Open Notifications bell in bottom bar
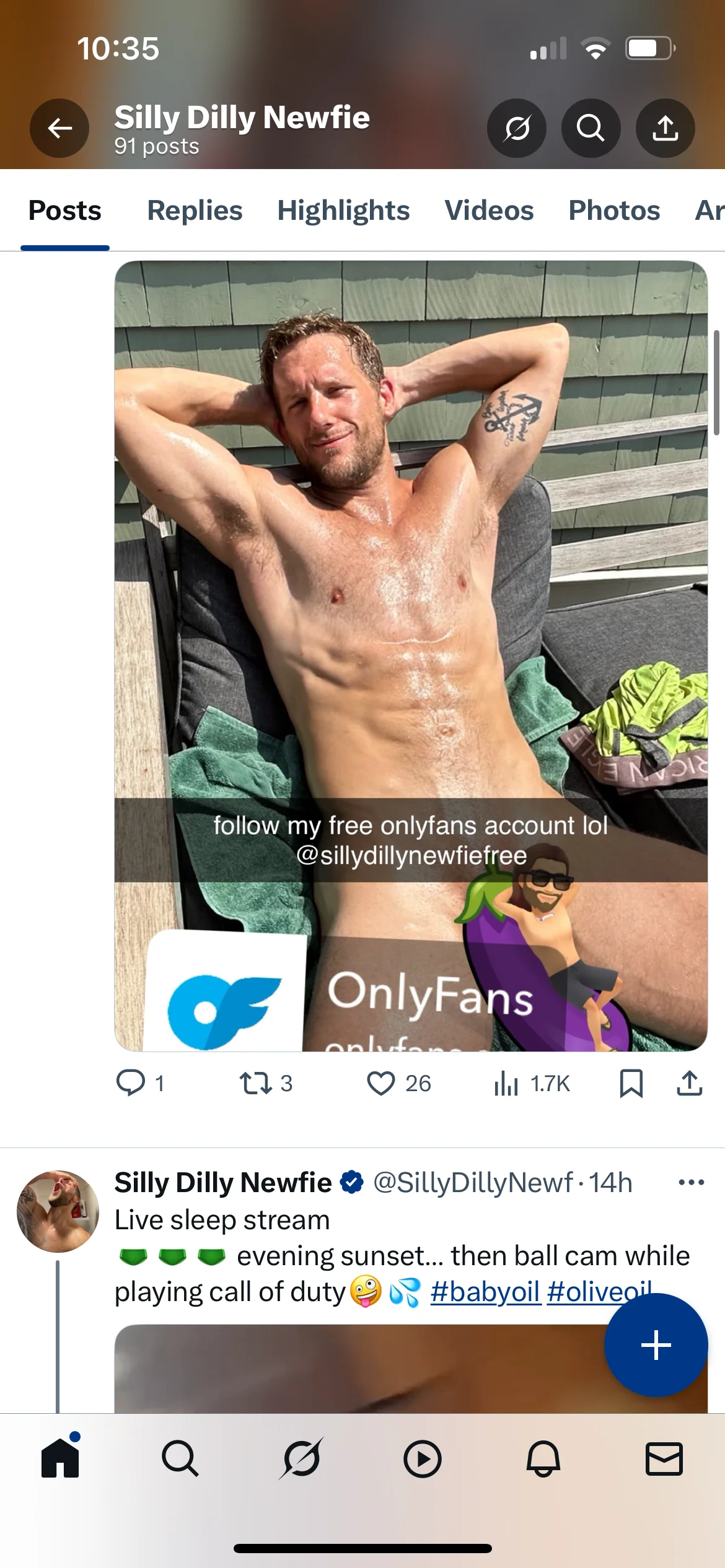The height and width of the screenshot is (1568, 725). (543, 1458)
